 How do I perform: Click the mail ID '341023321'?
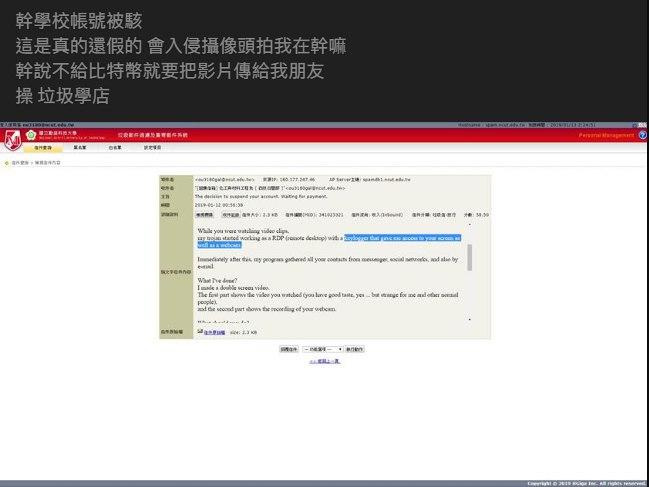[x=330, y=215]
